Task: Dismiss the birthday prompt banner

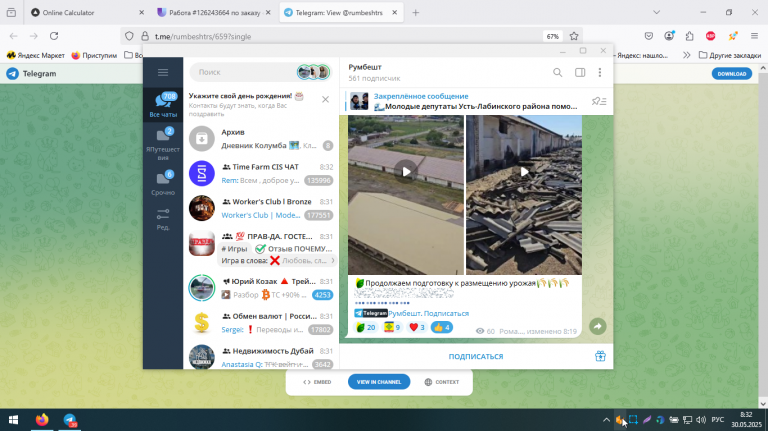Action: tap(325, 99)
